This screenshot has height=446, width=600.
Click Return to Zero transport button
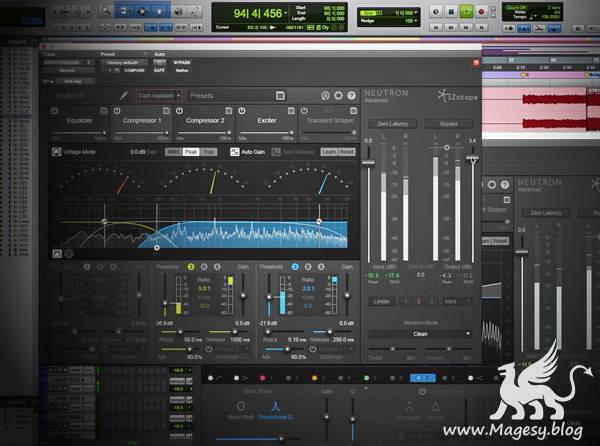(436, 28)
